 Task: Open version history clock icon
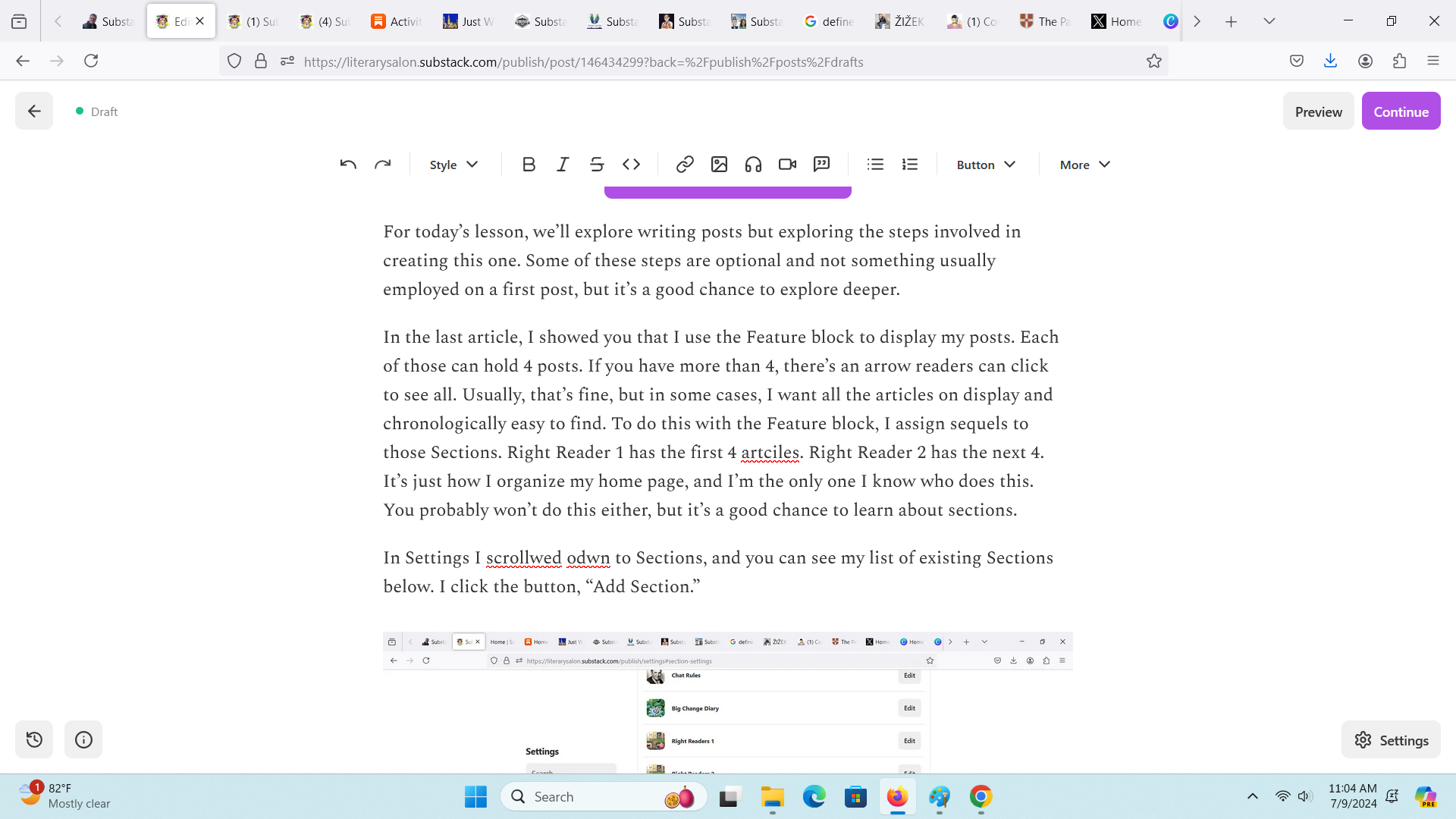point(34,739)
